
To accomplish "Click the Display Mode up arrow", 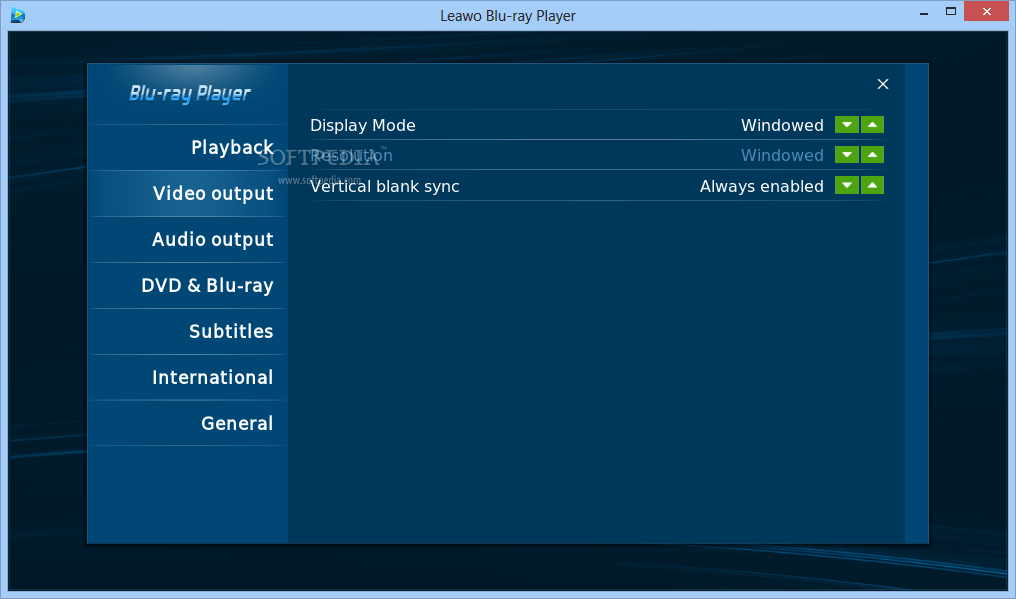I will (872, 124).
